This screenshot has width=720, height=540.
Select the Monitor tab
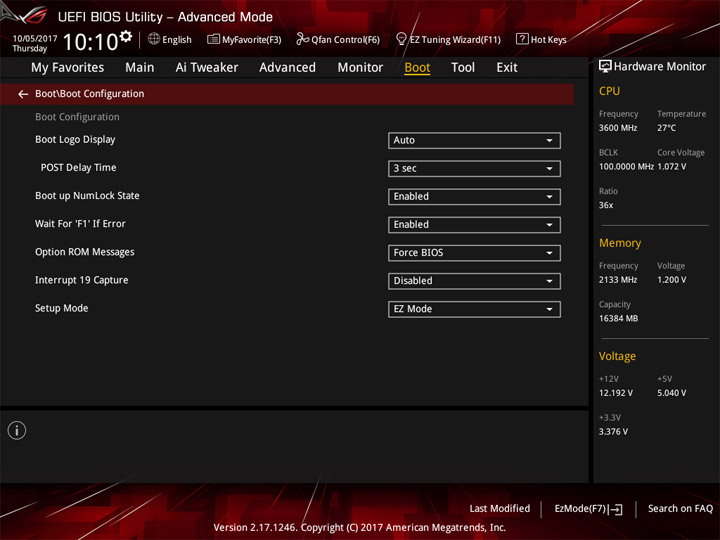click(x=360, y=68)
